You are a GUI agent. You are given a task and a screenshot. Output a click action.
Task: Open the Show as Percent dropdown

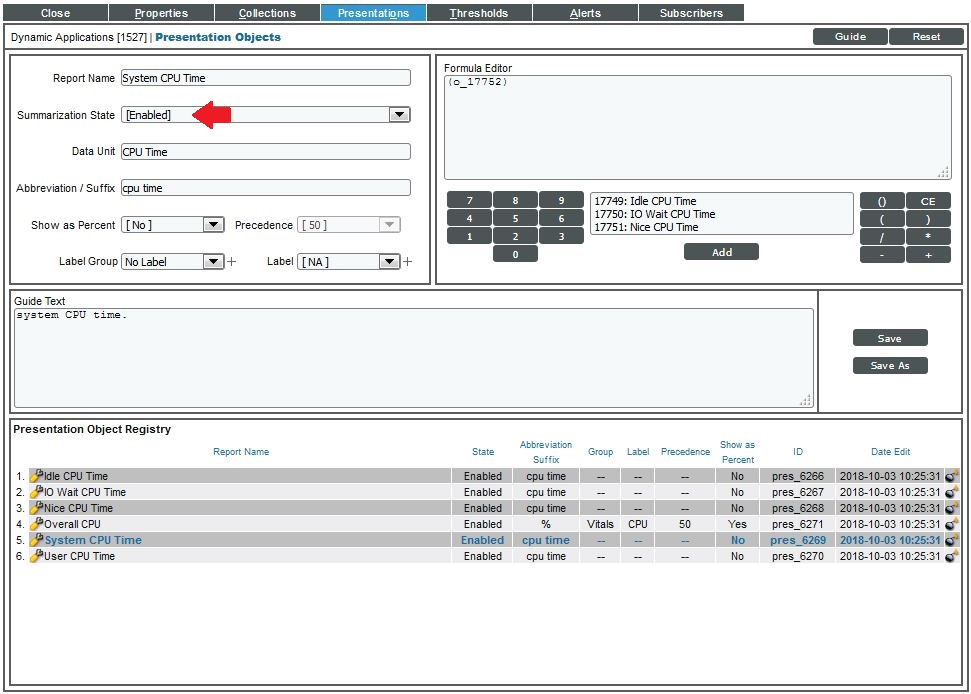pos(215,224)
